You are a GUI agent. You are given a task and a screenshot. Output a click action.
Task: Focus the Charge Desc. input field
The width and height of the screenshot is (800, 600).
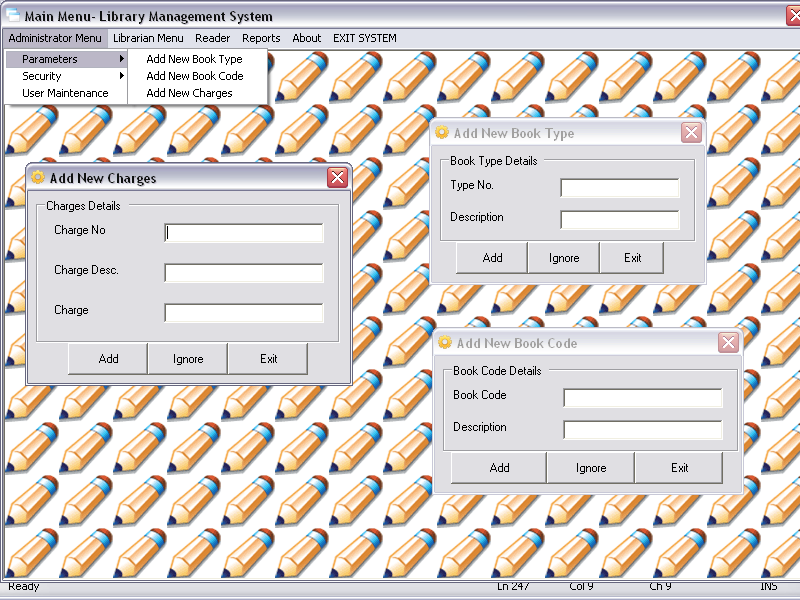[244, 272]
